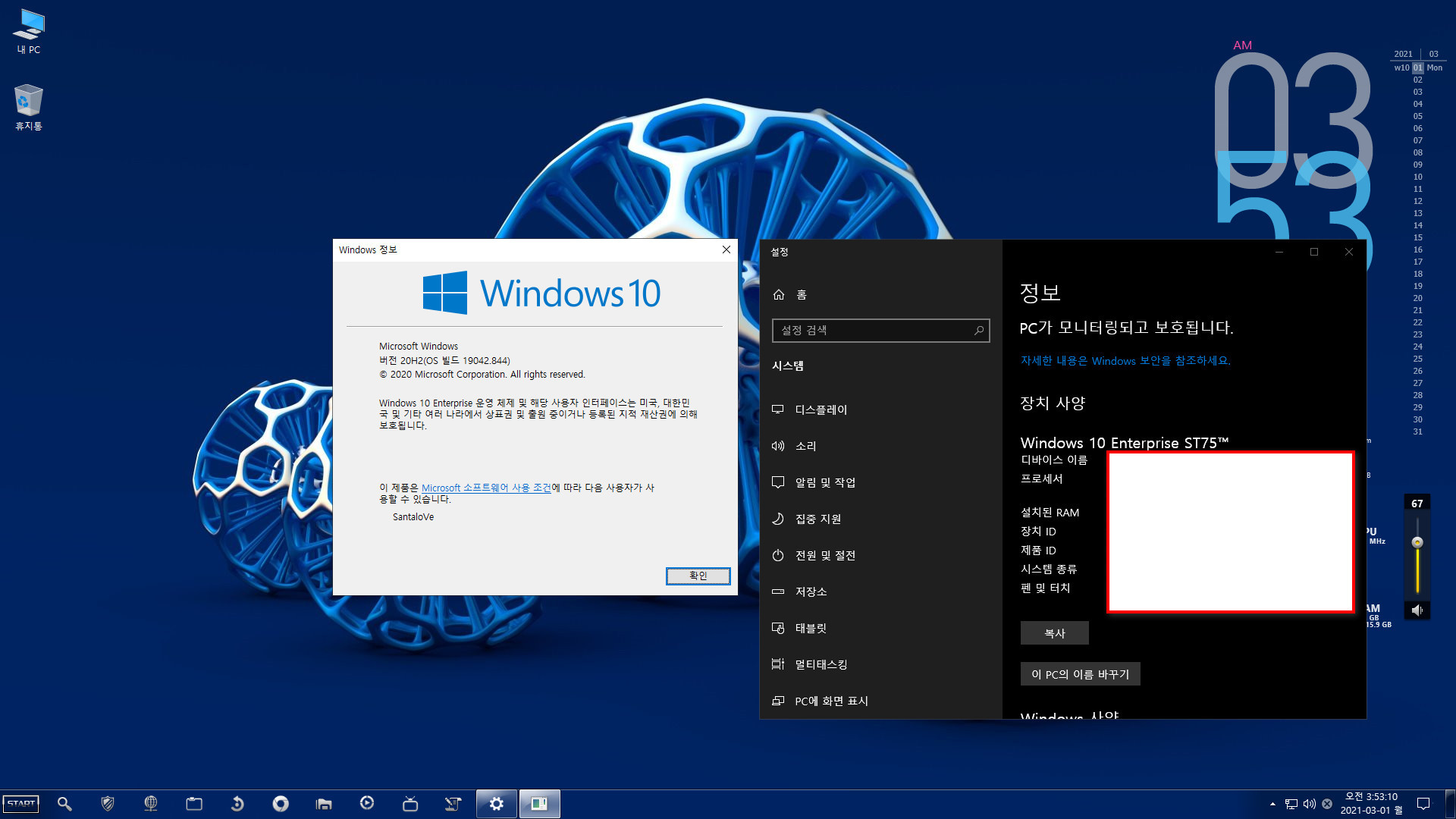Screen dimensions: 1456x819
Task: Click 확인 in Windows 정보 dialog
Action: point(698,576)
